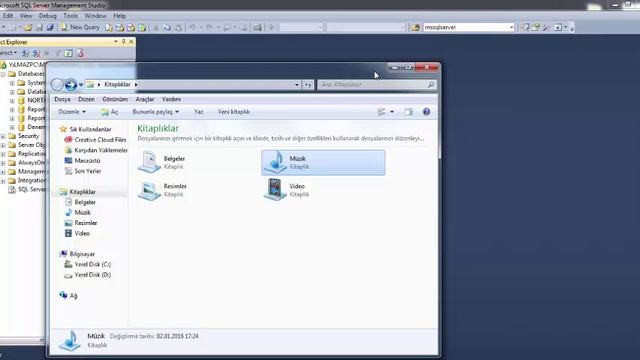Viewport: 640px width, 360px height.
Task: Select the Müzik library icon
Action: (x=276, y=162)
